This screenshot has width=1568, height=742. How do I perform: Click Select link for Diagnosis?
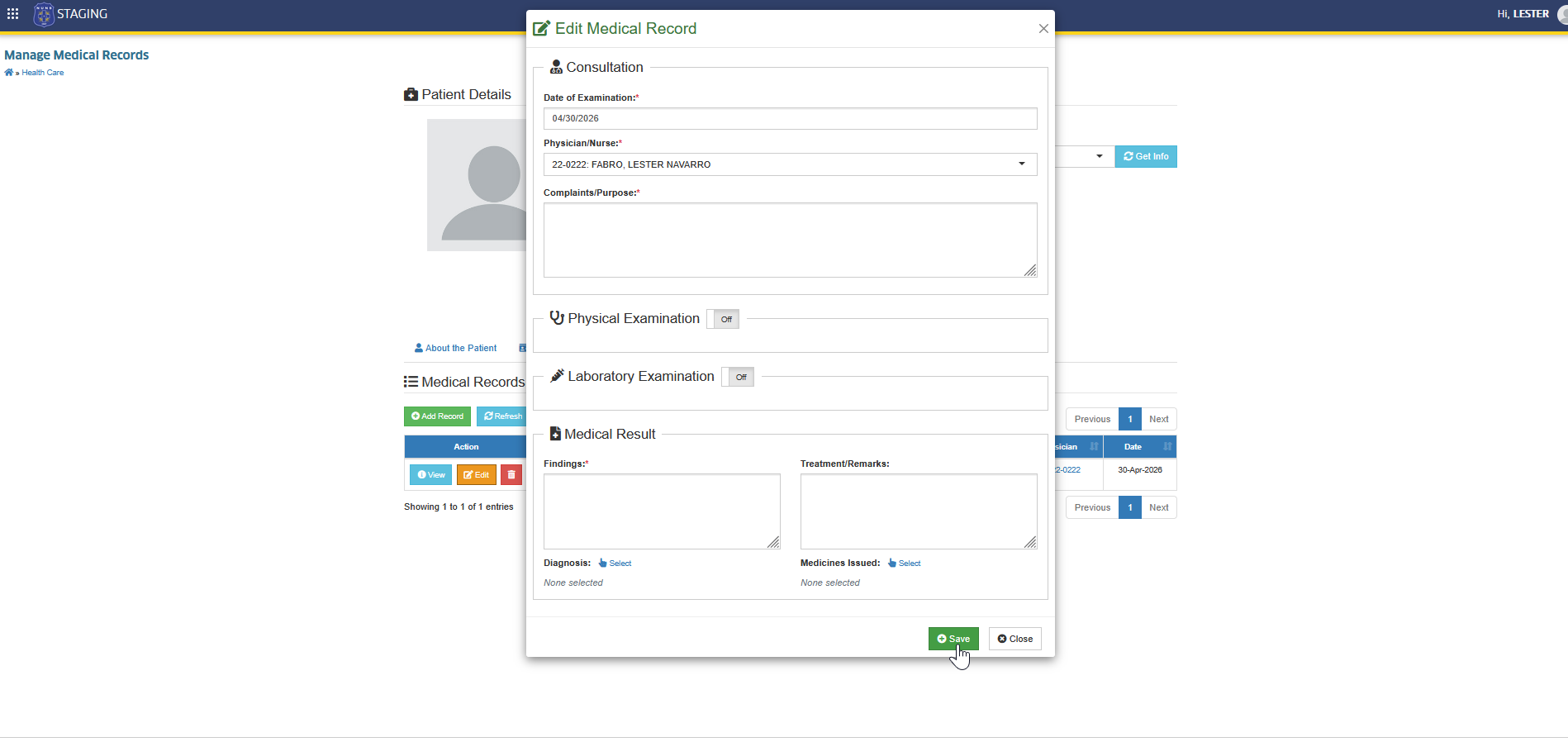615,564
